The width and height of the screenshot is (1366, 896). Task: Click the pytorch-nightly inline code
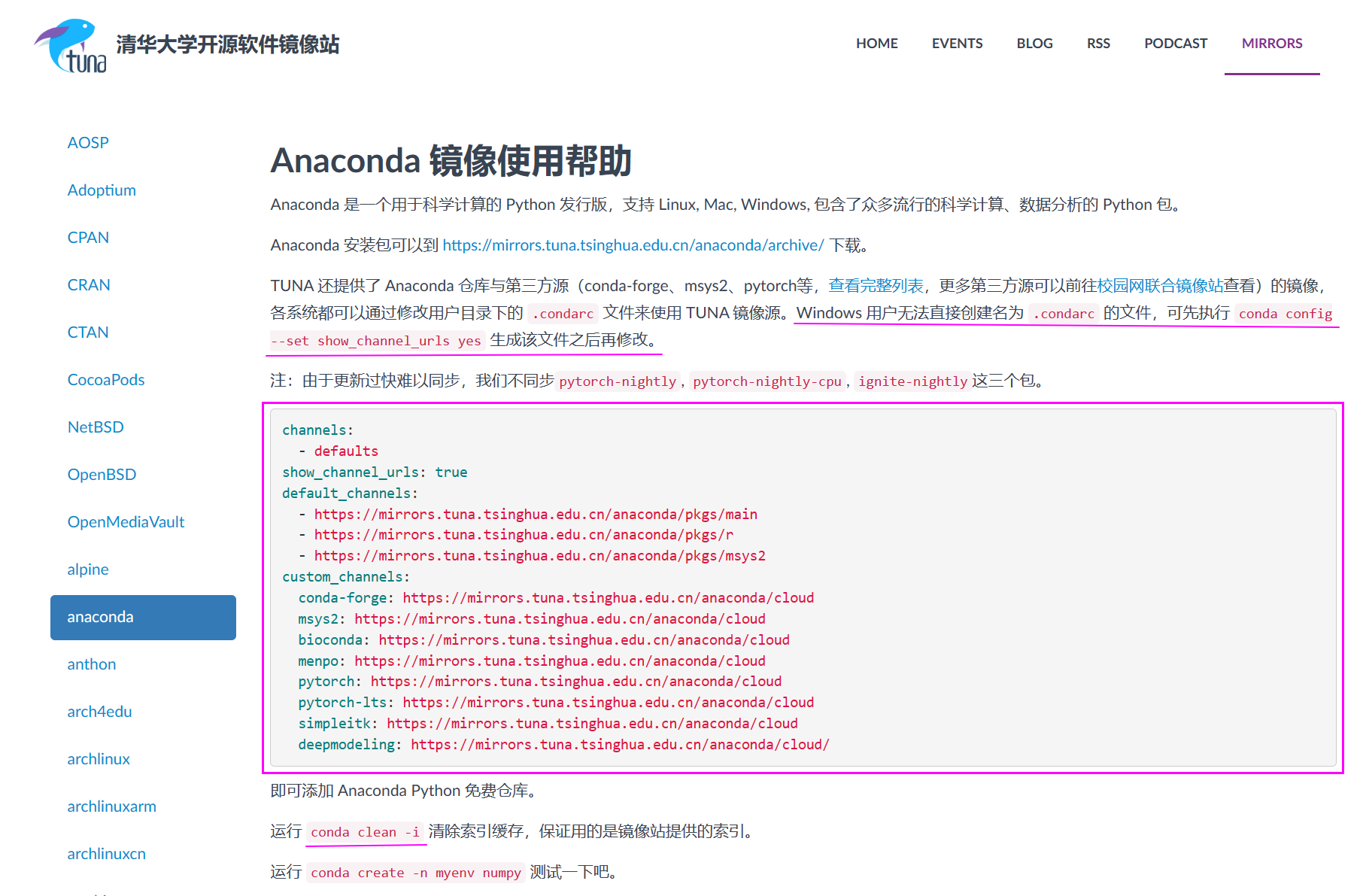pos(618,381)
